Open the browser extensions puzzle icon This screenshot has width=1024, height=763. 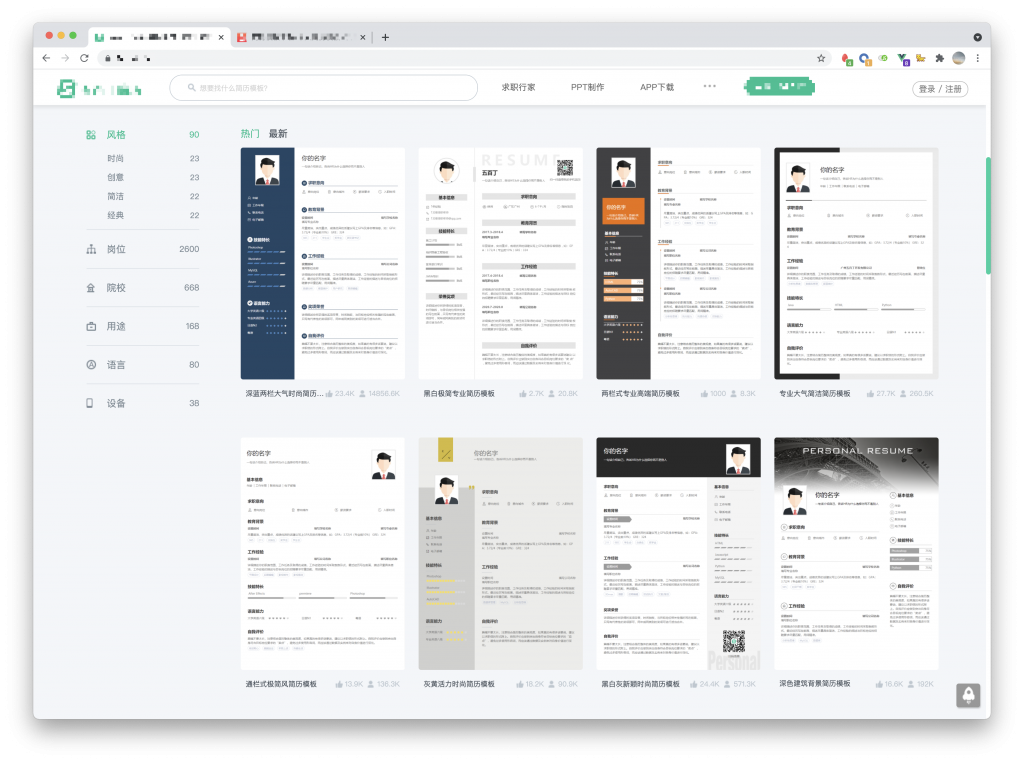[x=939, y=59]
